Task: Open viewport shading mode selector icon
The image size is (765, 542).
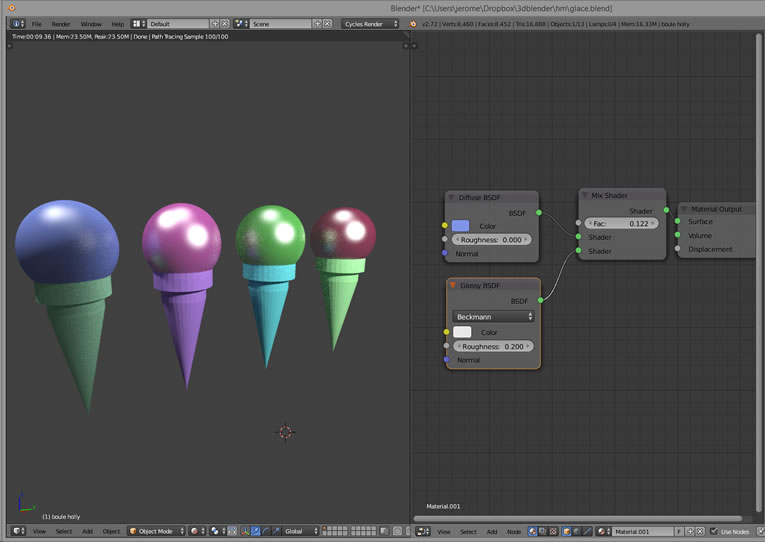Action: click(x=196, y=531)
